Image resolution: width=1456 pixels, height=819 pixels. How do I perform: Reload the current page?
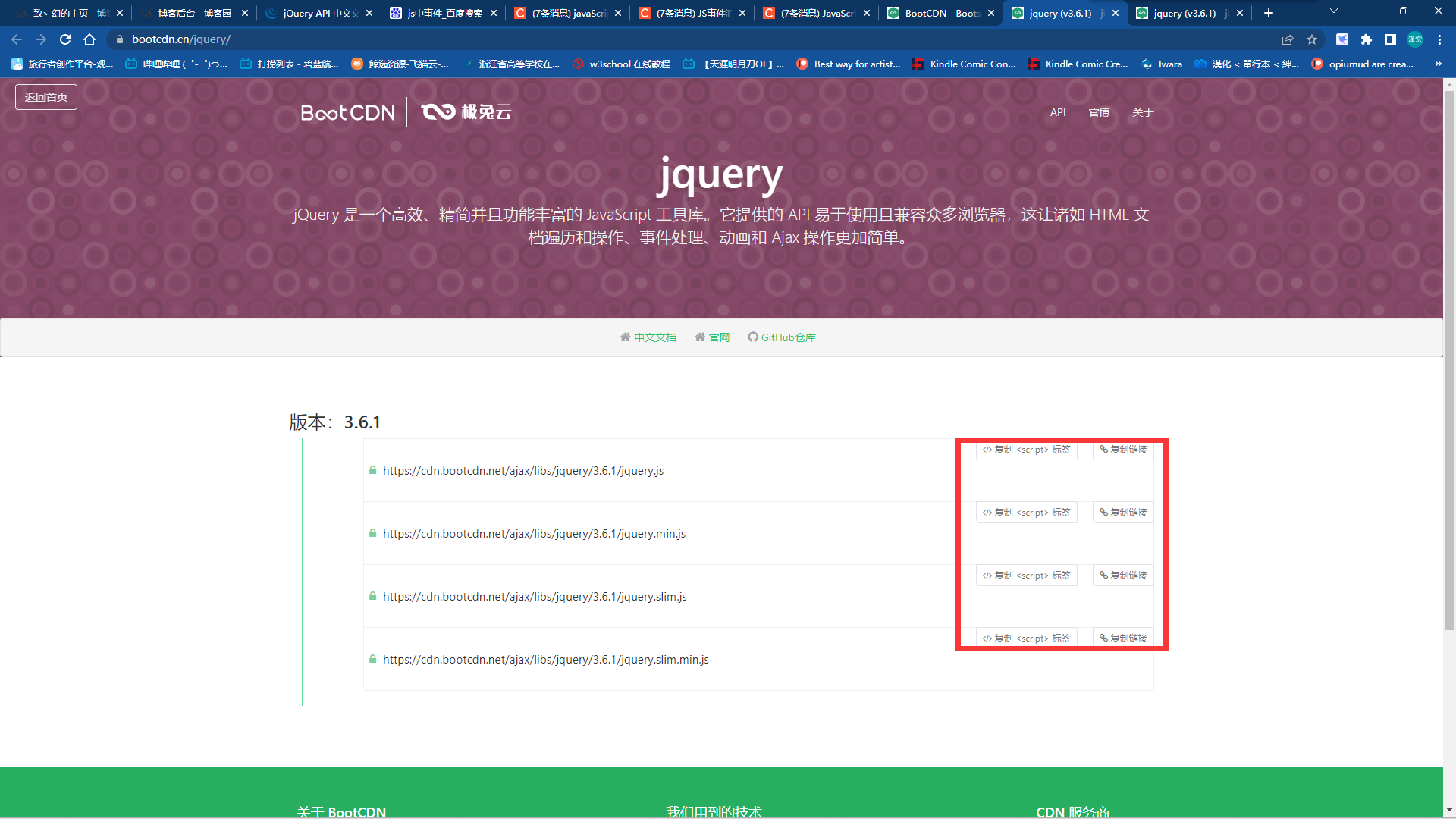(x=65, y=39)
